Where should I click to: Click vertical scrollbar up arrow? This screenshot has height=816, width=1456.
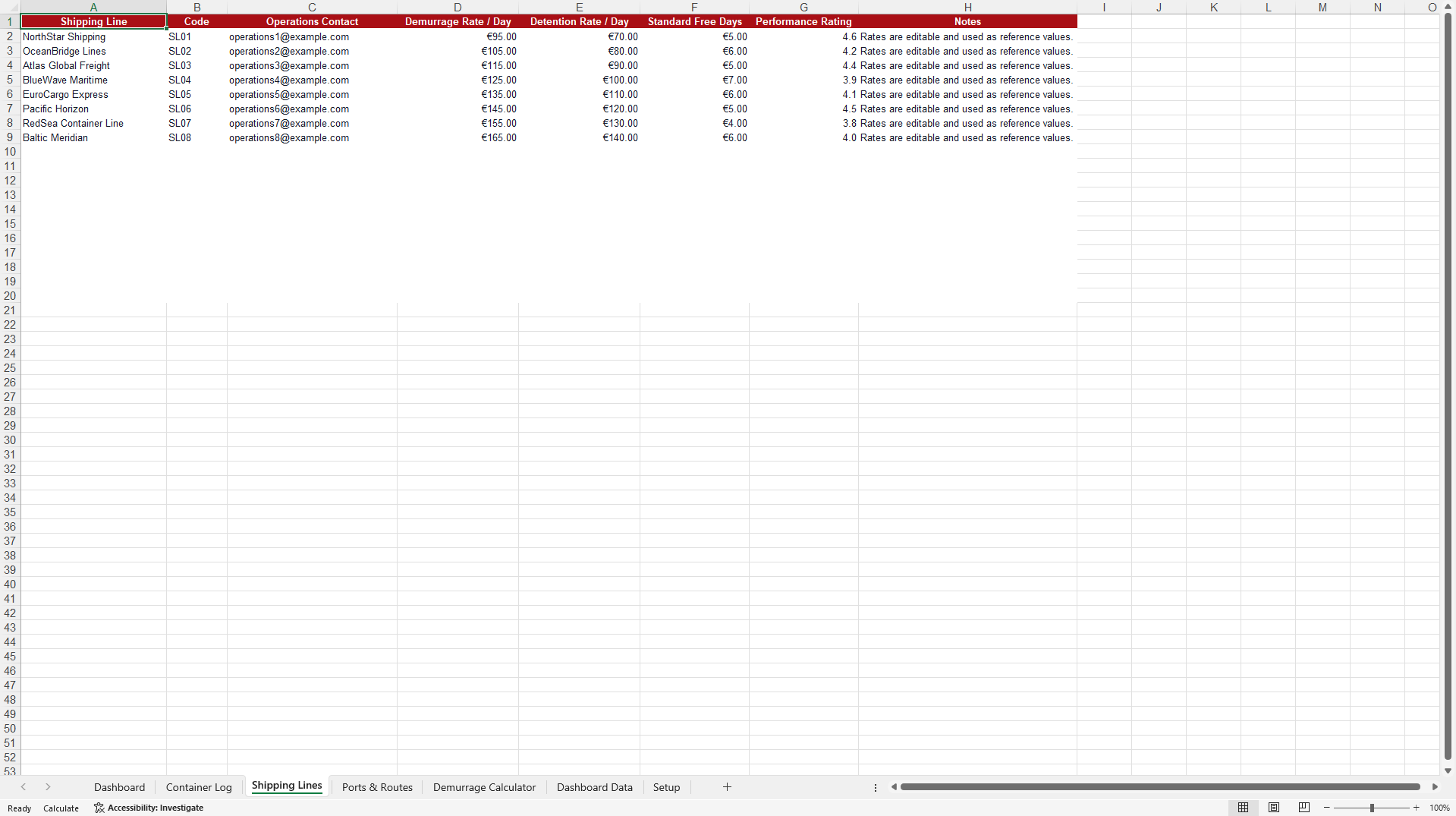[1448, 7]
